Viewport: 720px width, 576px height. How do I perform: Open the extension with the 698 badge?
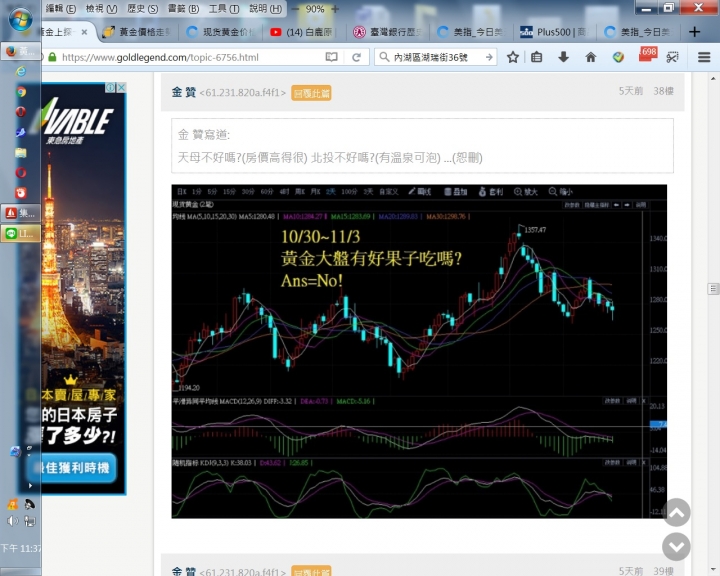click(647, 55)
